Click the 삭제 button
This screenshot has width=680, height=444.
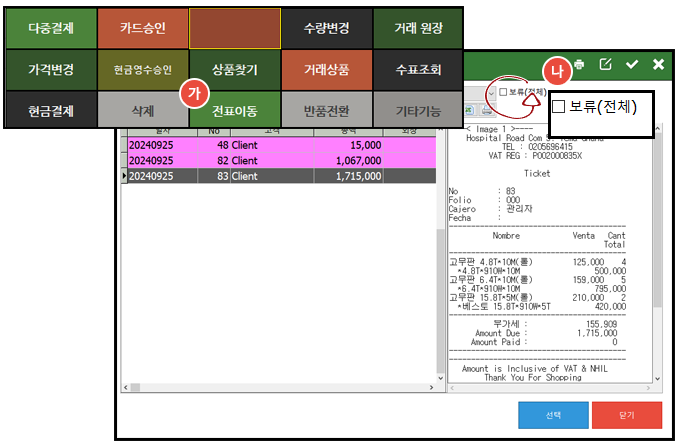tap(143, 111)
